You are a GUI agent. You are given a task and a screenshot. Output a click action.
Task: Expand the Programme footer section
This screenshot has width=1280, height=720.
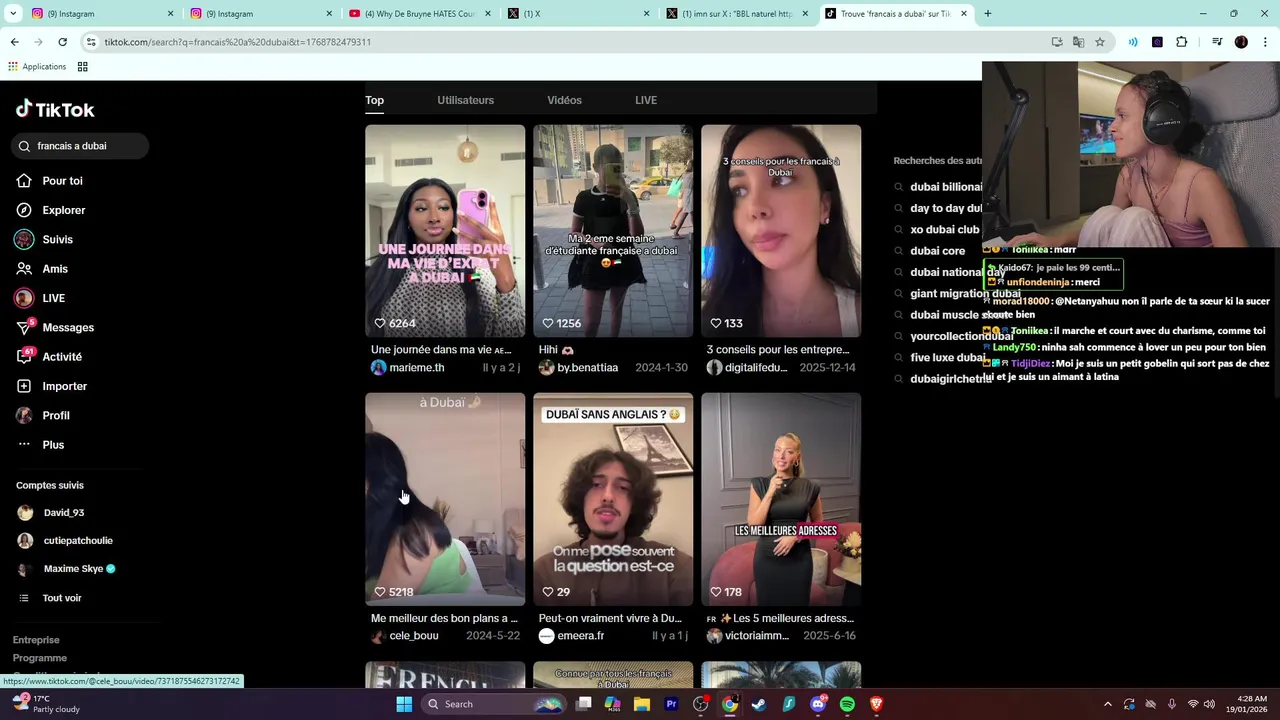(40, 658)
